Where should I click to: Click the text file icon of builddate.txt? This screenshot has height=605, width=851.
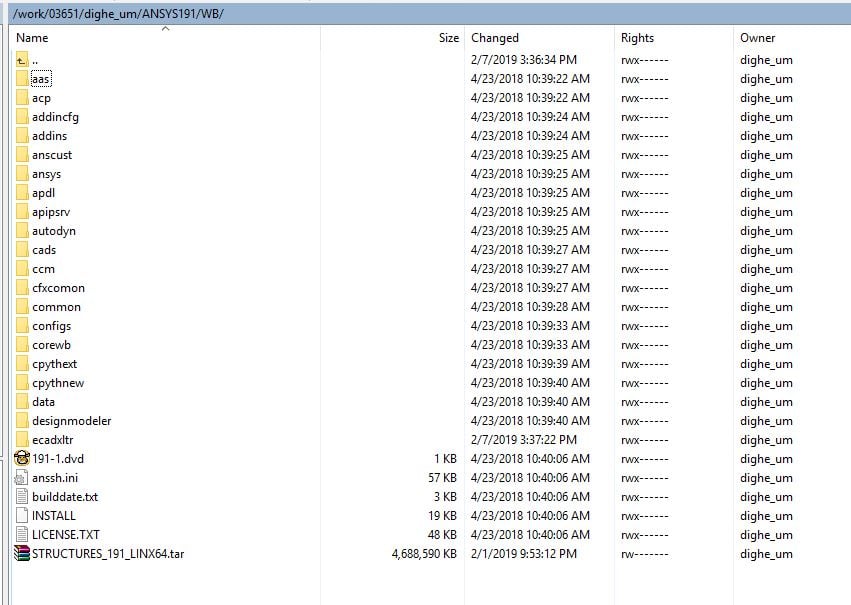coord(22,496)
